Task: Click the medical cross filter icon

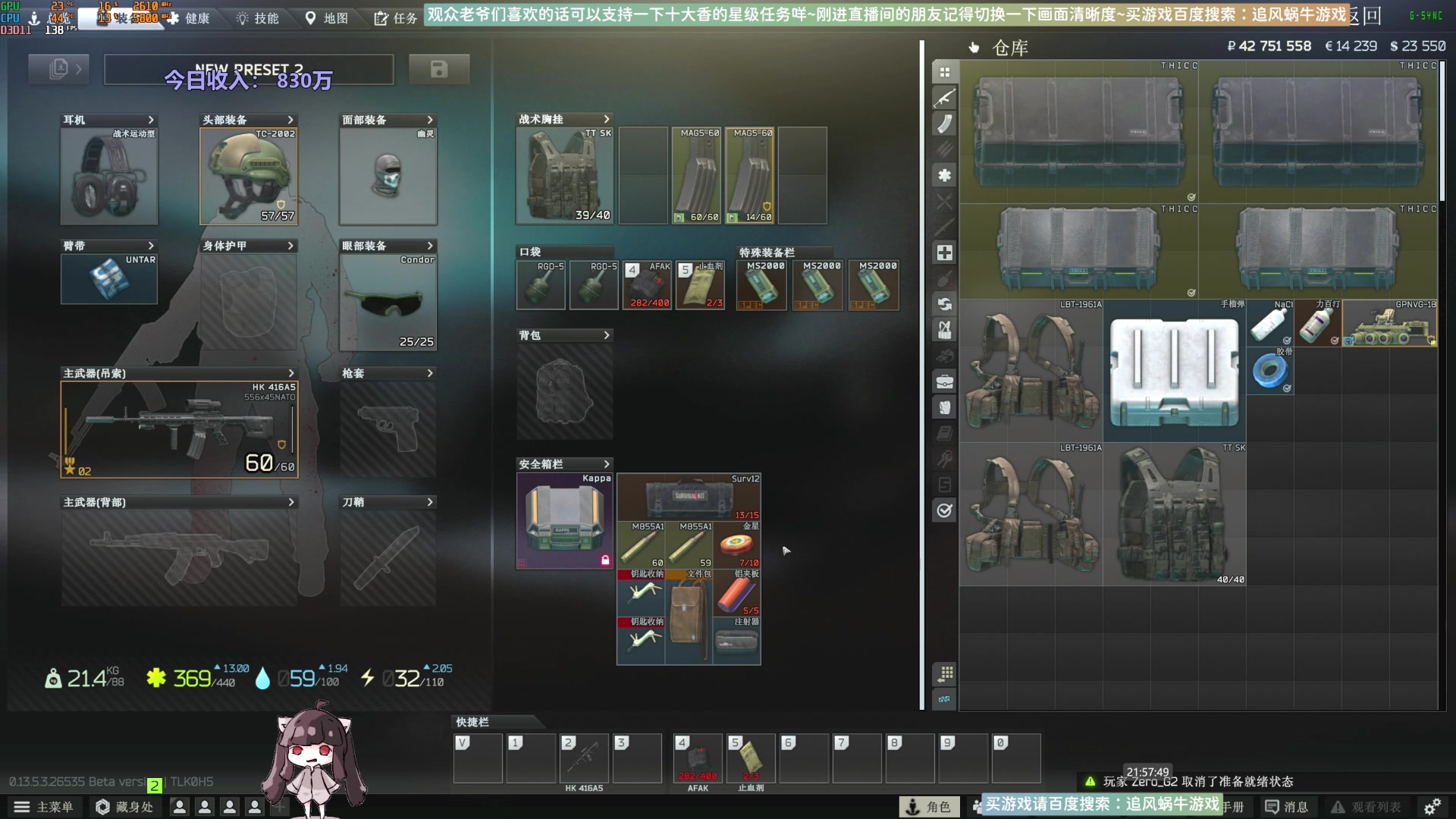Action: tap(944, 253)
